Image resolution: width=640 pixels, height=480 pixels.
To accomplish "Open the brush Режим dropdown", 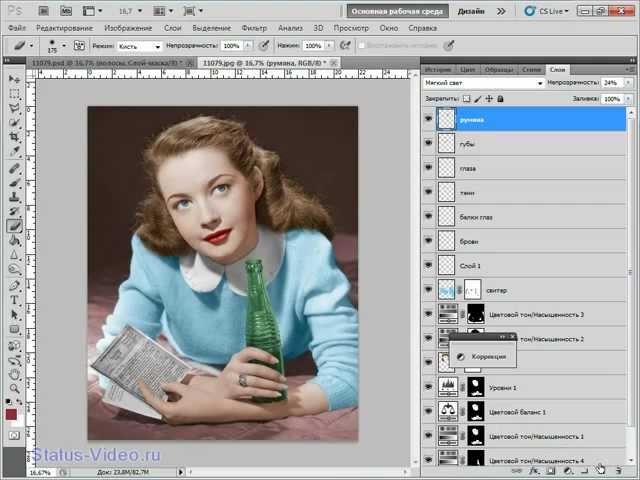I will [140, 47].
